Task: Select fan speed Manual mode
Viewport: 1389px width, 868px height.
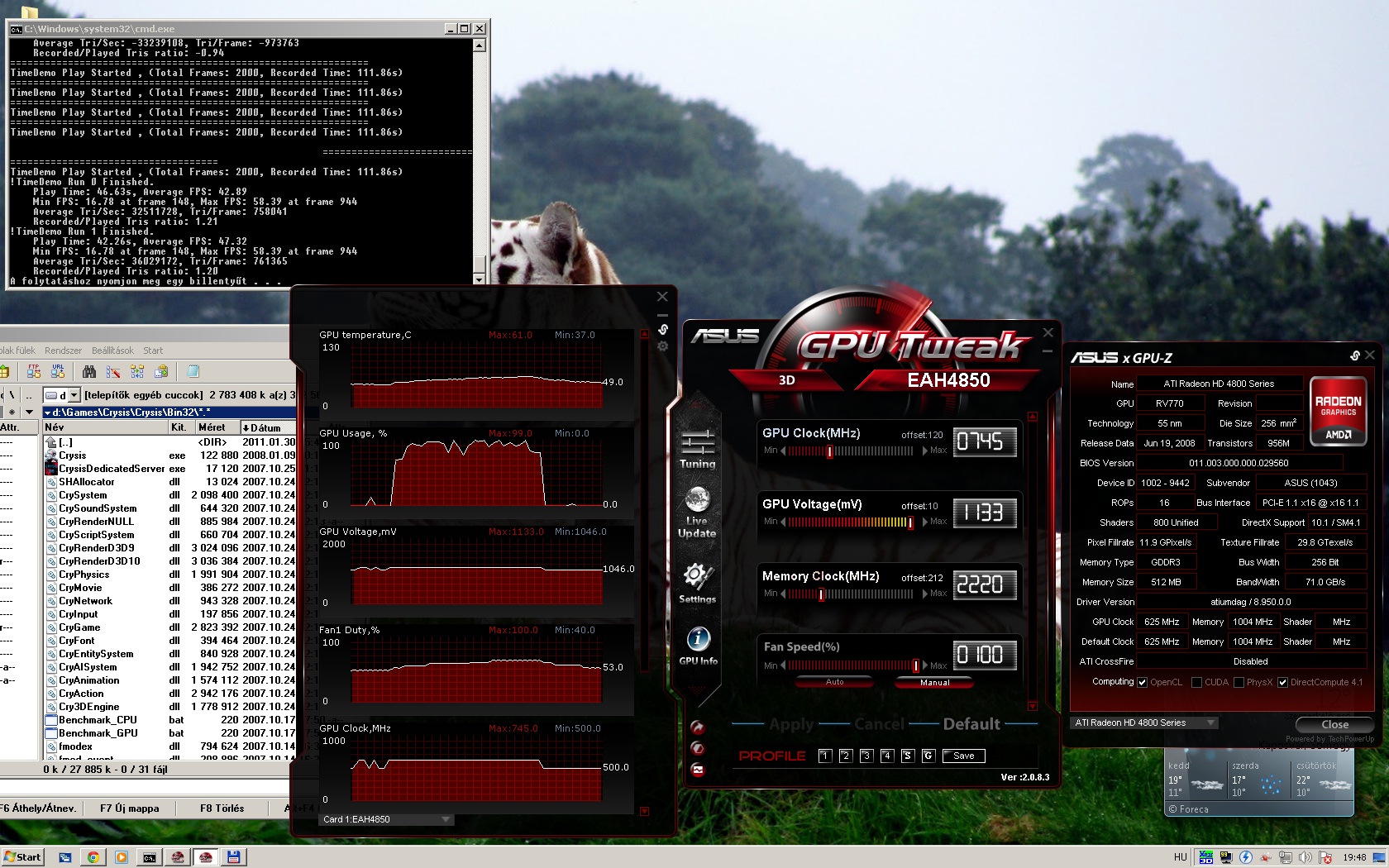Action: pos(935,683)
